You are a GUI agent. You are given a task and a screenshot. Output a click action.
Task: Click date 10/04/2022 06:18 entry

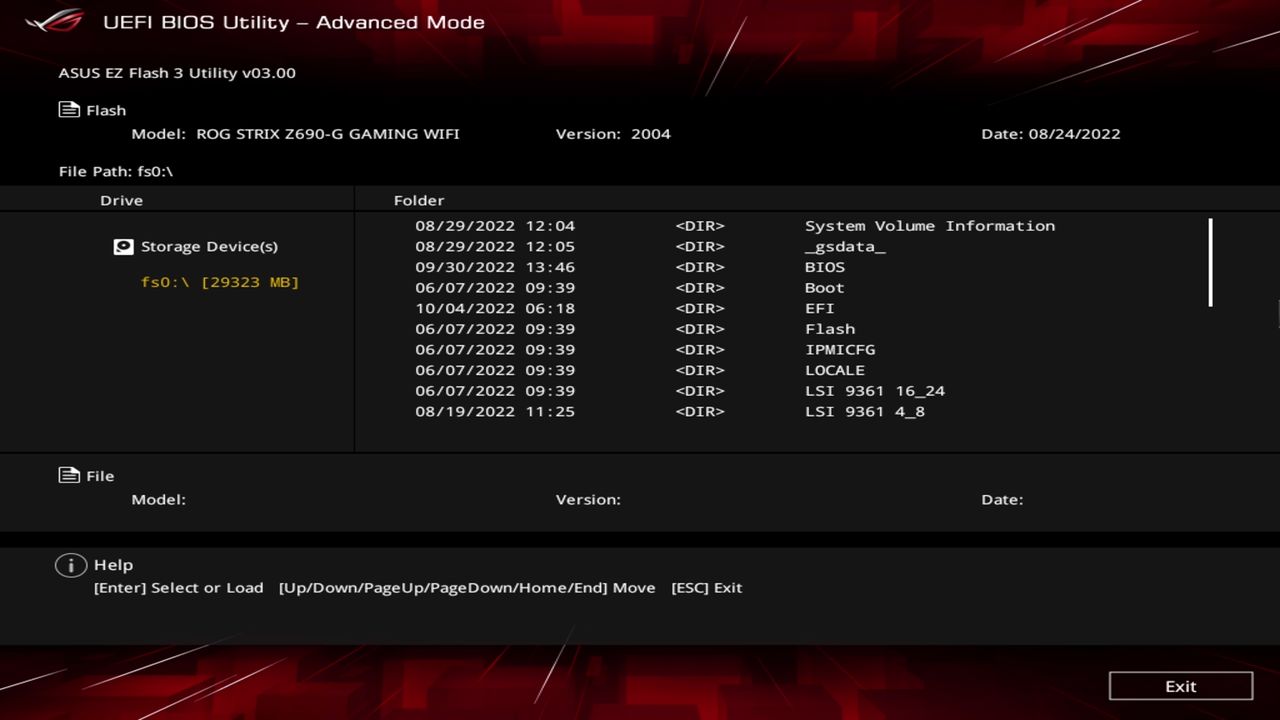coord(495,308)
